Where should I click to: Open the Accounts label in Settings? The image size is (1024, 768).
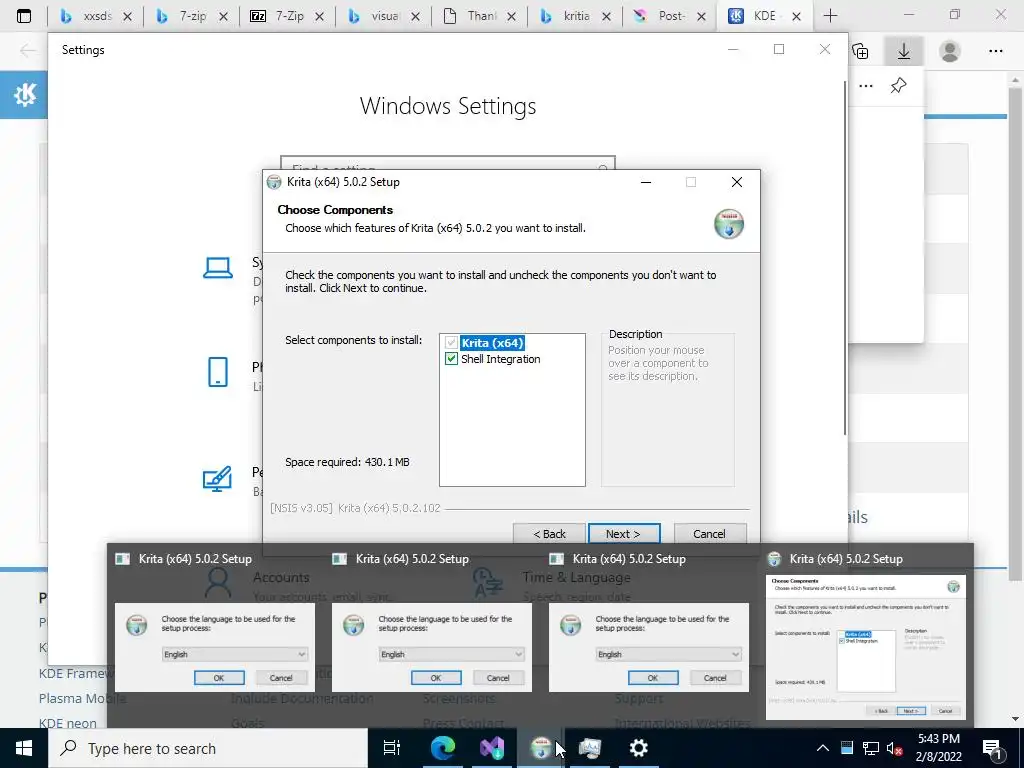point(281,577)
